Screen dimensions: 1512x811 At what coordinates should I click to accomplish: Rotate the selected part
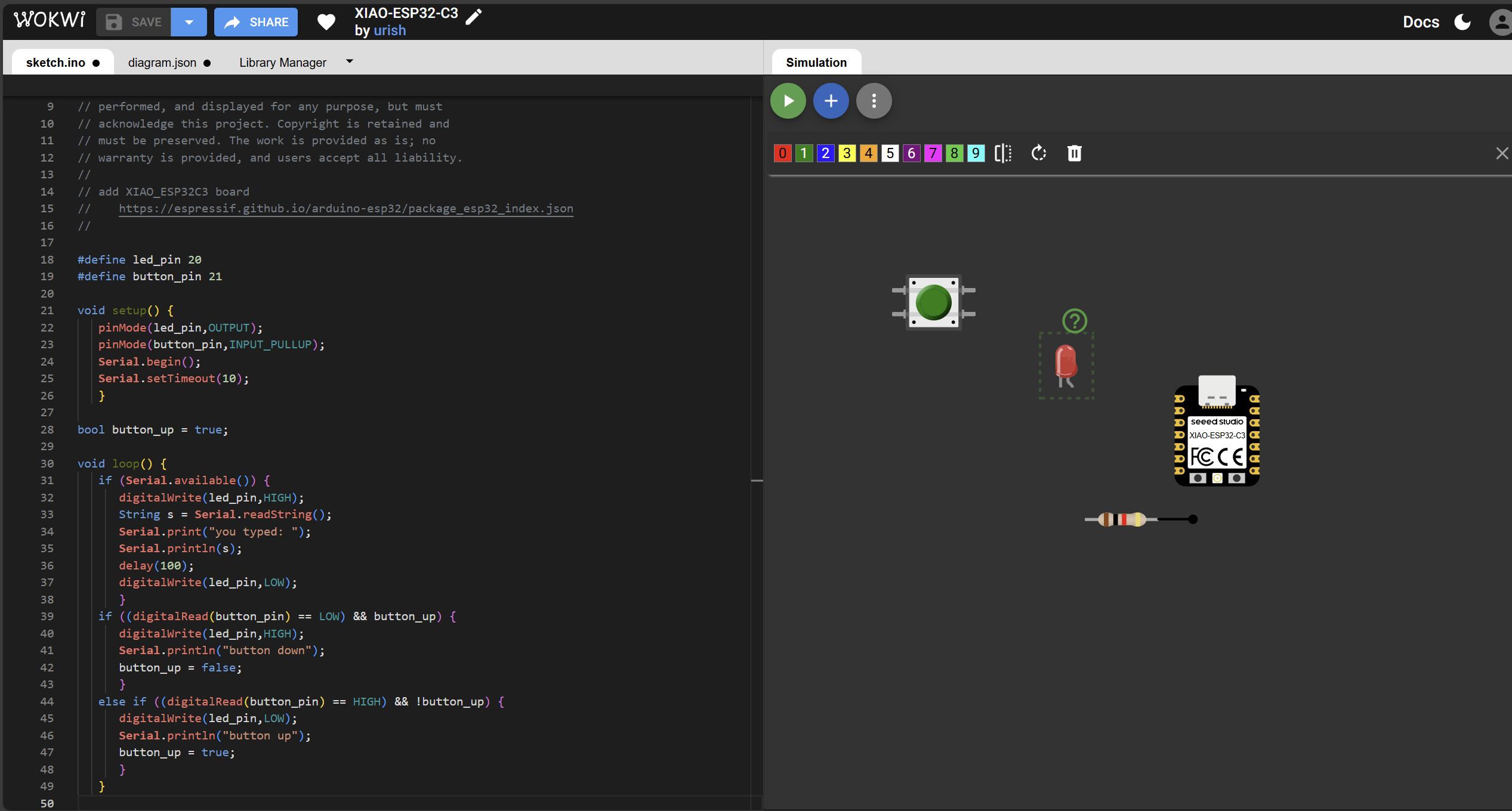[x=1038, y=153]
